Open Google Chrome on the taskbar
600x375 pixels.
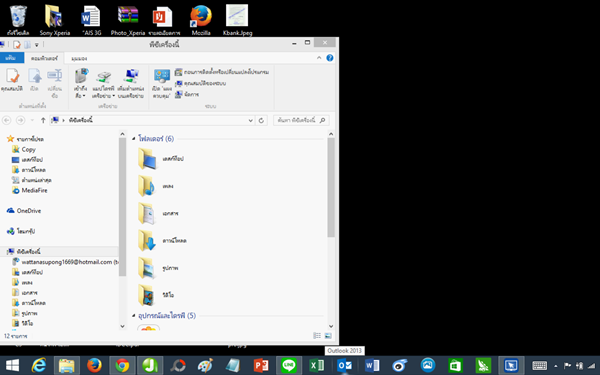point(122,365)
